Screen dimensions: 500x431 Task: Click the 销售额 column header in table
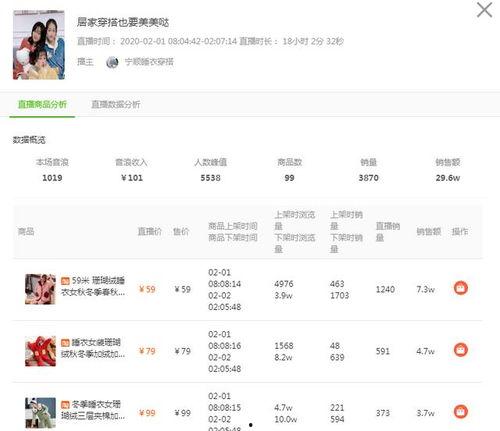pos(429,231)
